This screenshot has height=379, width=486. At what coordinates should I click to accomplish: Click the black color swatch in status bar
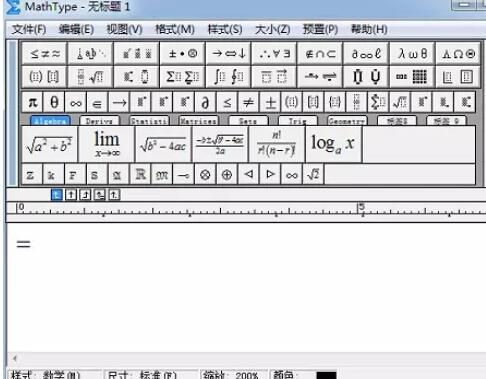point(326,375)
